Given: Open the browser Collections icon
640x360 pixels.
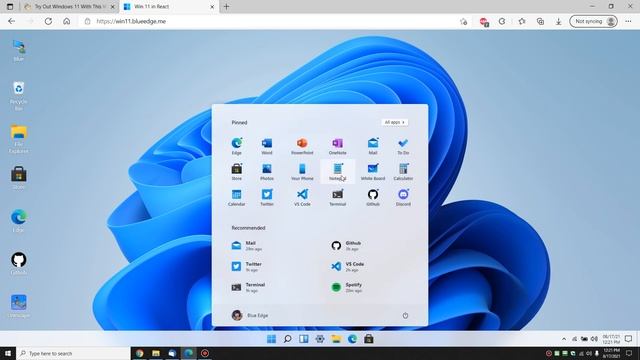Looking at the screenshot, I should point(540,21).
